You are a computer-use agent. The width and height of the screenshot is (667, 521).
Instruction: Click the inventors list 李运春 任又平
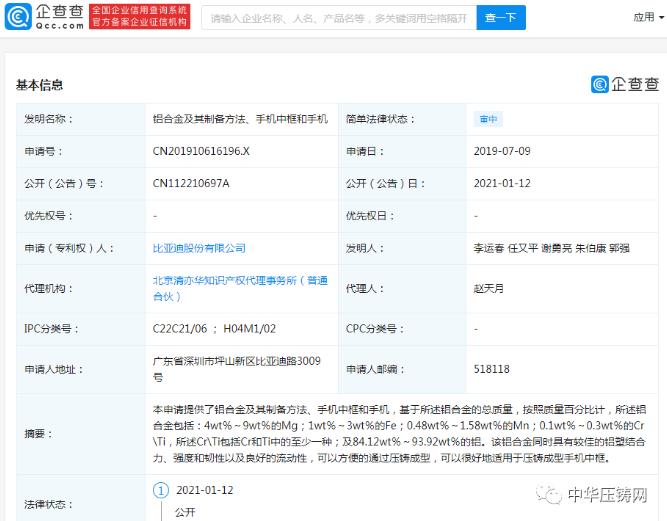click(x=551, y=248)
